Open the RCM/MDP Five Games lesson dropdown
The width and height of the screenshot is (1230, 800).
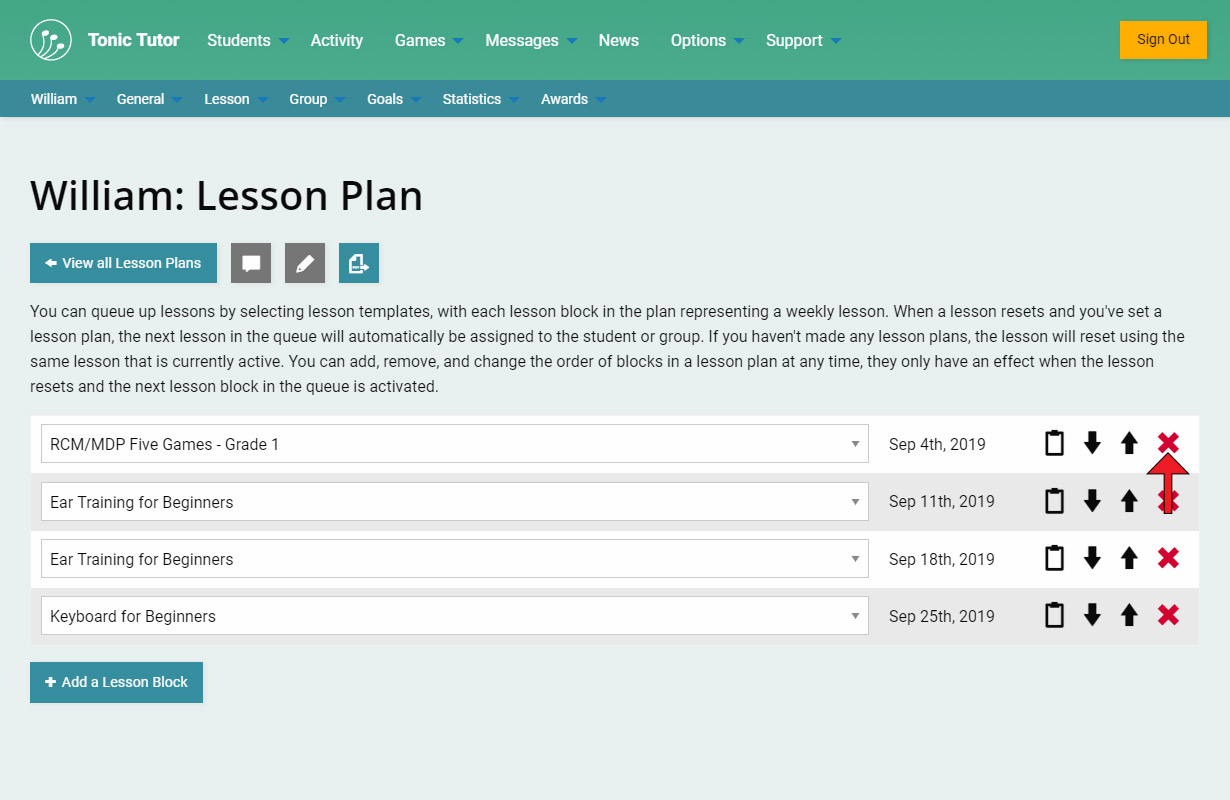(454, 444)
